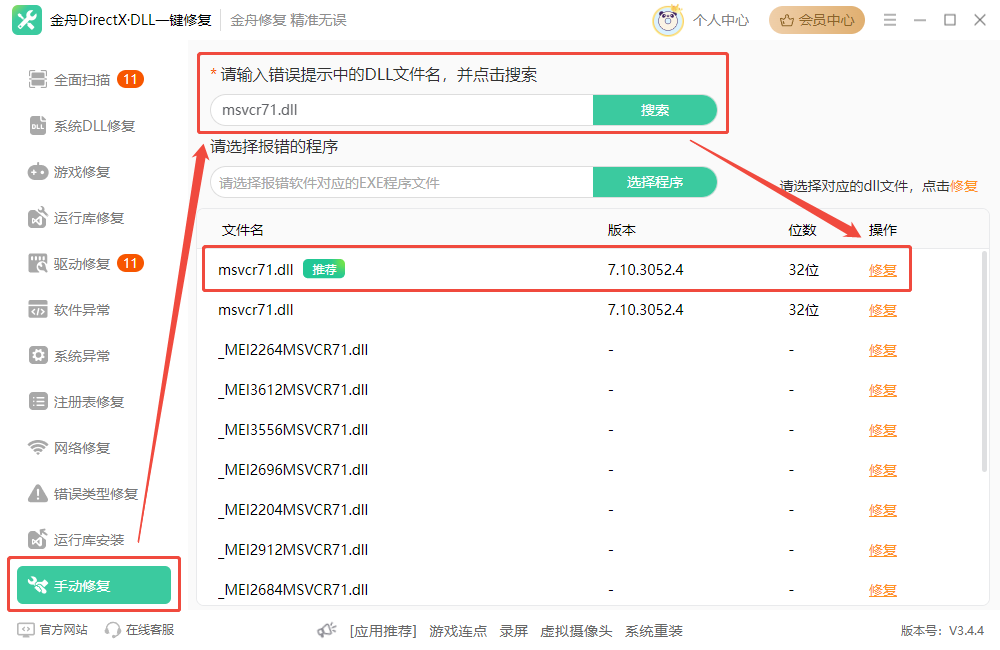1000x650 pixels.
Task: Open the hamburger menu icon
Action: pyautogui.click(x=890, y=20)
